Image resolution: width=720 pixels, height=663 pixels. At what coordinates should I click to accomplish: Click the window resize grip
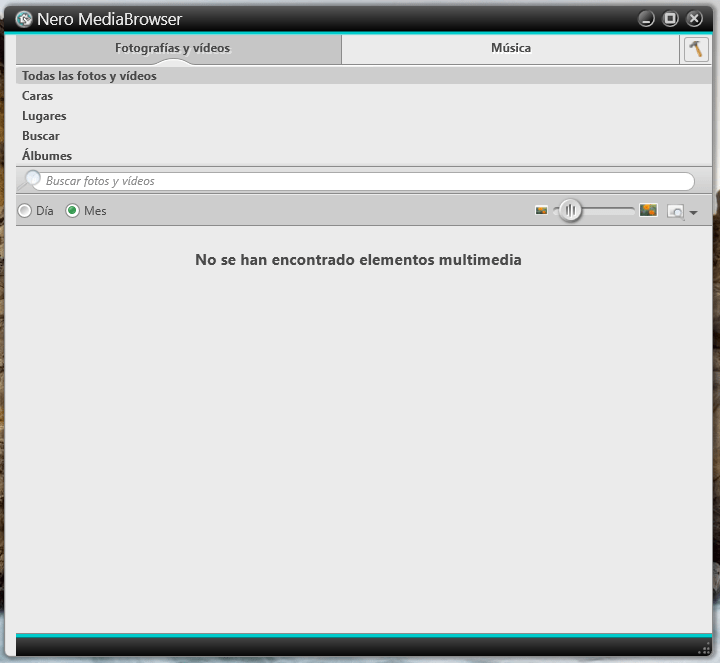point(704,648)
